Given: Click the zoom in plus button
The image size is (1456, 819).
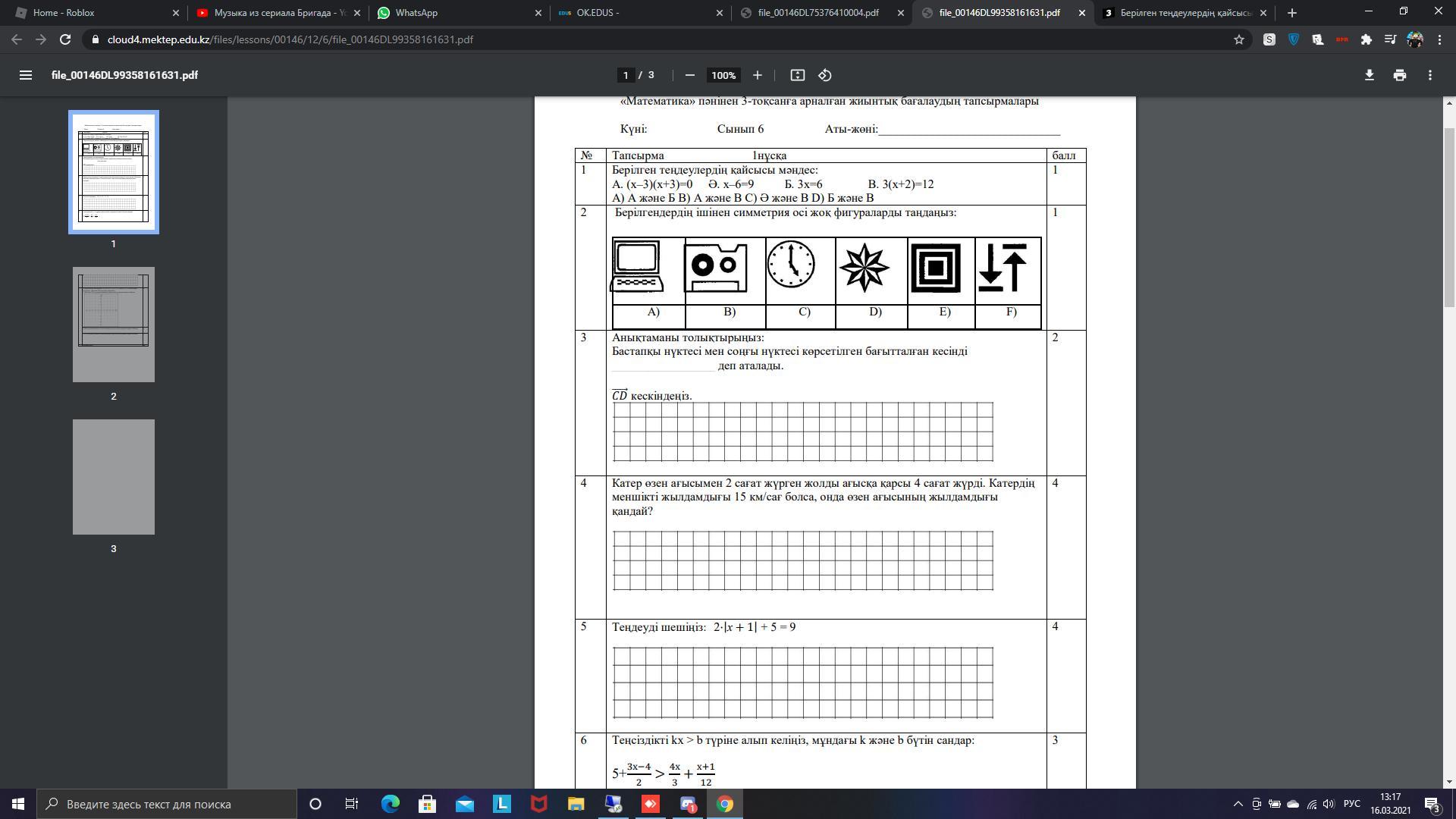Looking at the screenshot, I should 757,75.
